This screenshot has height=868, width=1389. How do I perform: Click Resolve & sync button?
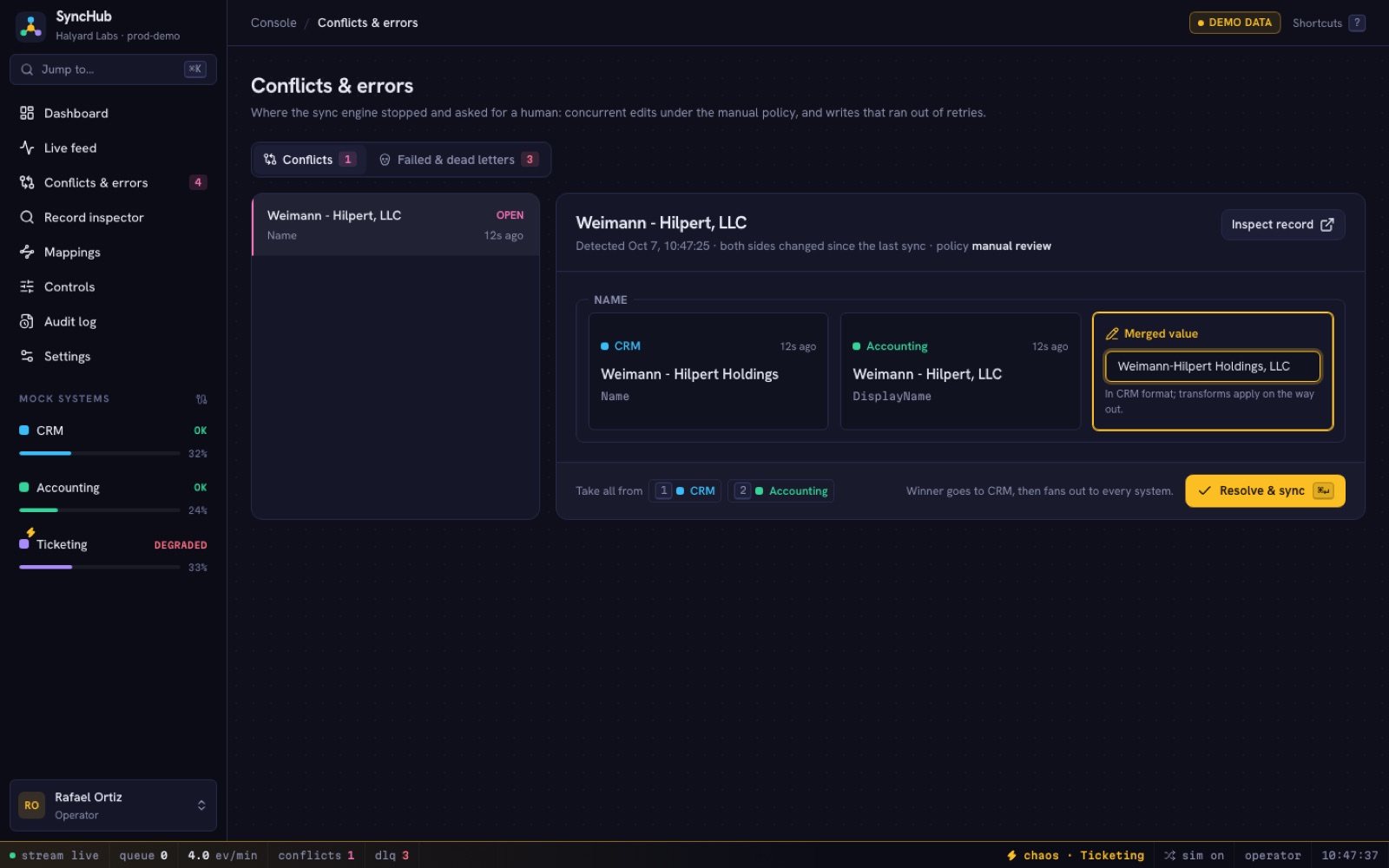[x=1265, y=491]
